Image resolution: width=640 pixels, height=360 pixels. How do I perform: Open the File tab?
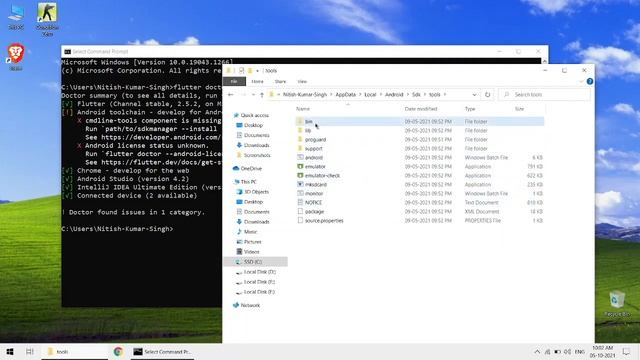pos(234,81)
